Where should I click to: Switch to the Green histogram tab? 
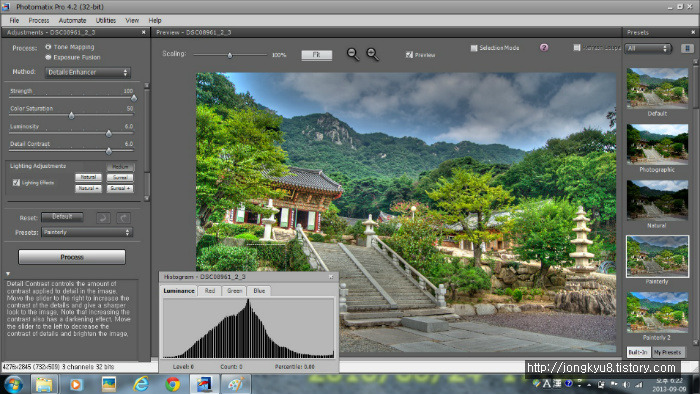click(x=234, y=290)
